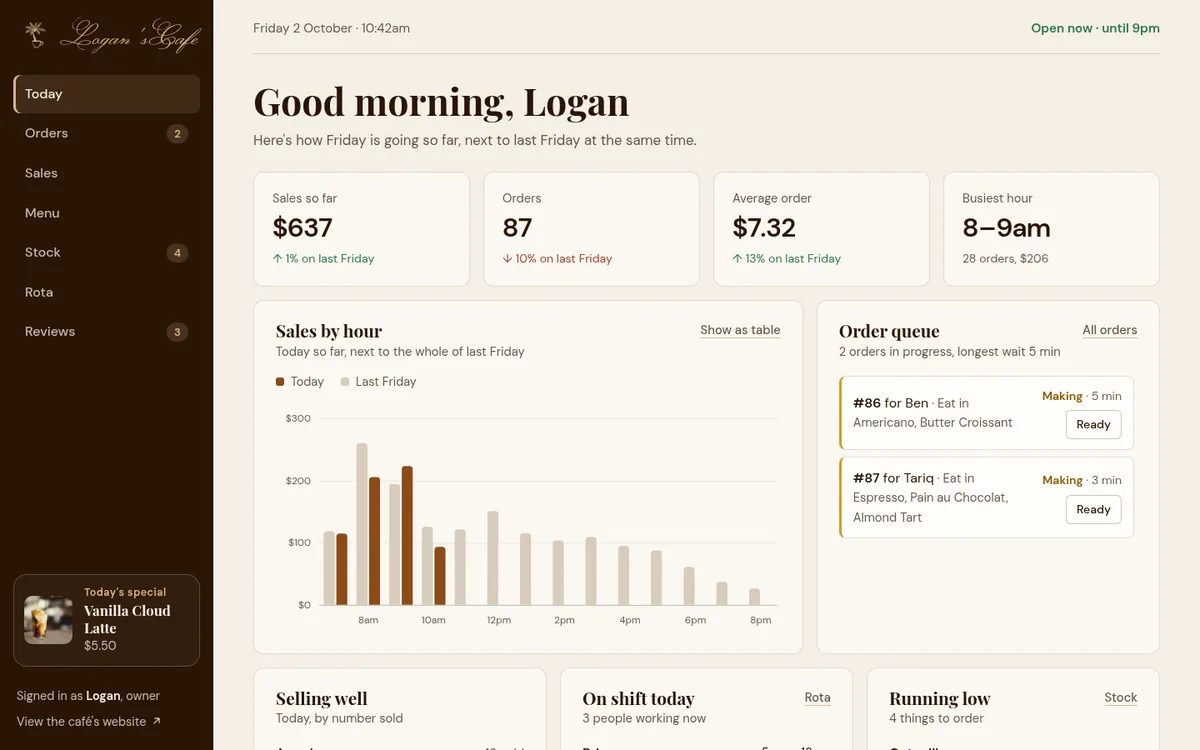The image size is (1200, 750).
Task: Click the $300 chart axis label
Action: click(x=298, y=418)
